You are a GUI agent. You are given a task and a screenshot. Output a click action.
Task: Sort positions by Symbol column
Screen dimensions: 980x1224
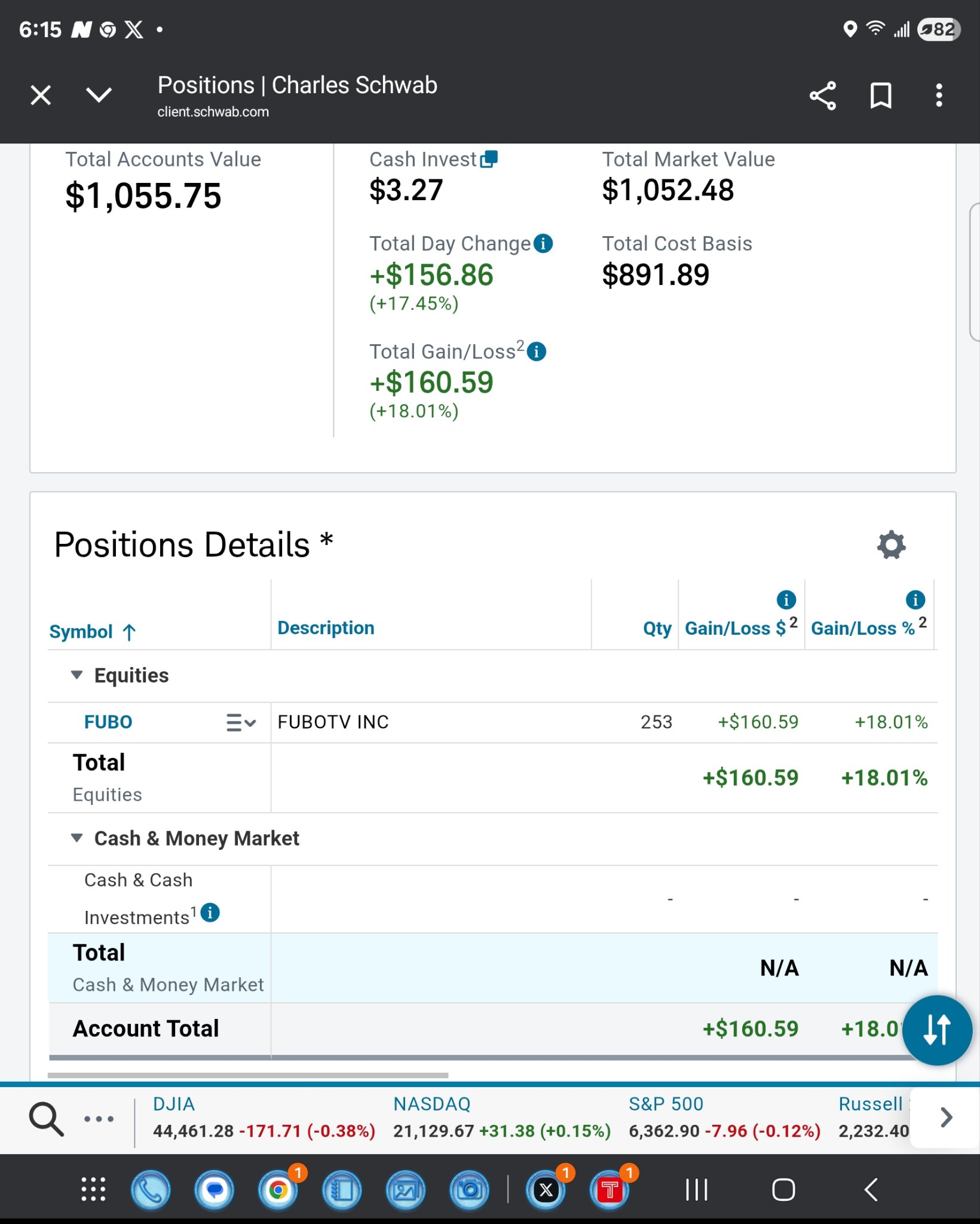coord(93,632)
